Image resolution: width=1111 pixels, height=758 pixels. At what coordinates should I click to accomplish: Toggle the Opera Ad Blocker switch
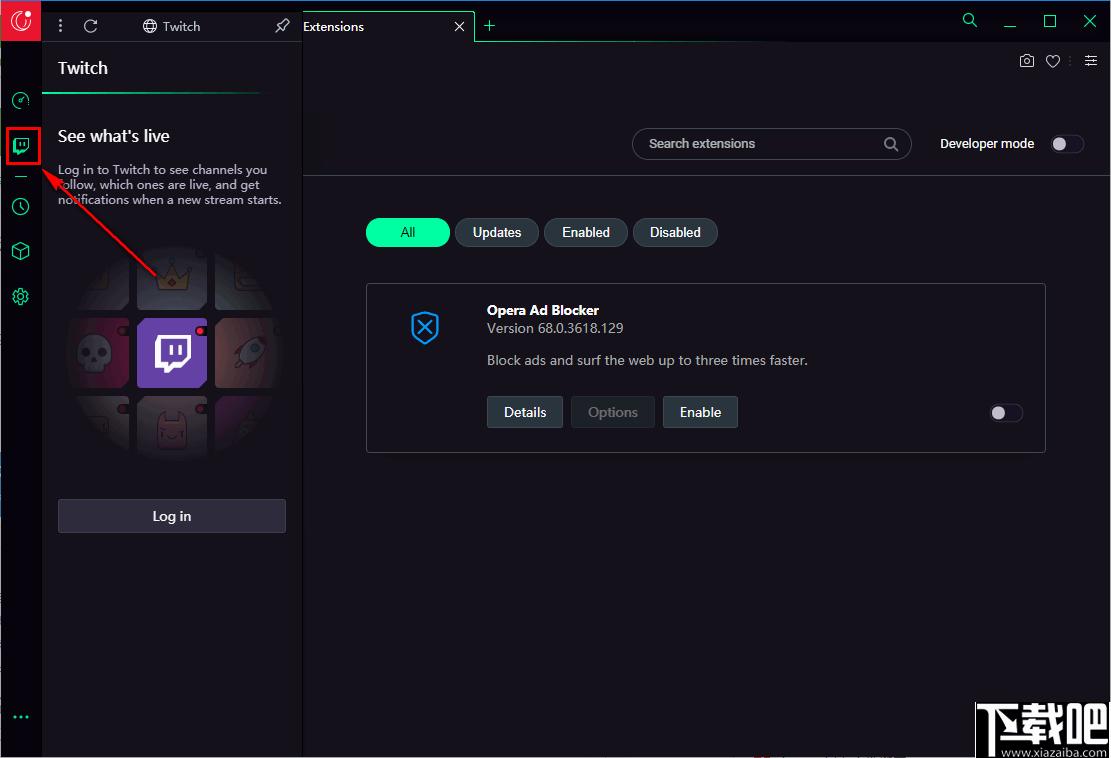coord(1006,413)
